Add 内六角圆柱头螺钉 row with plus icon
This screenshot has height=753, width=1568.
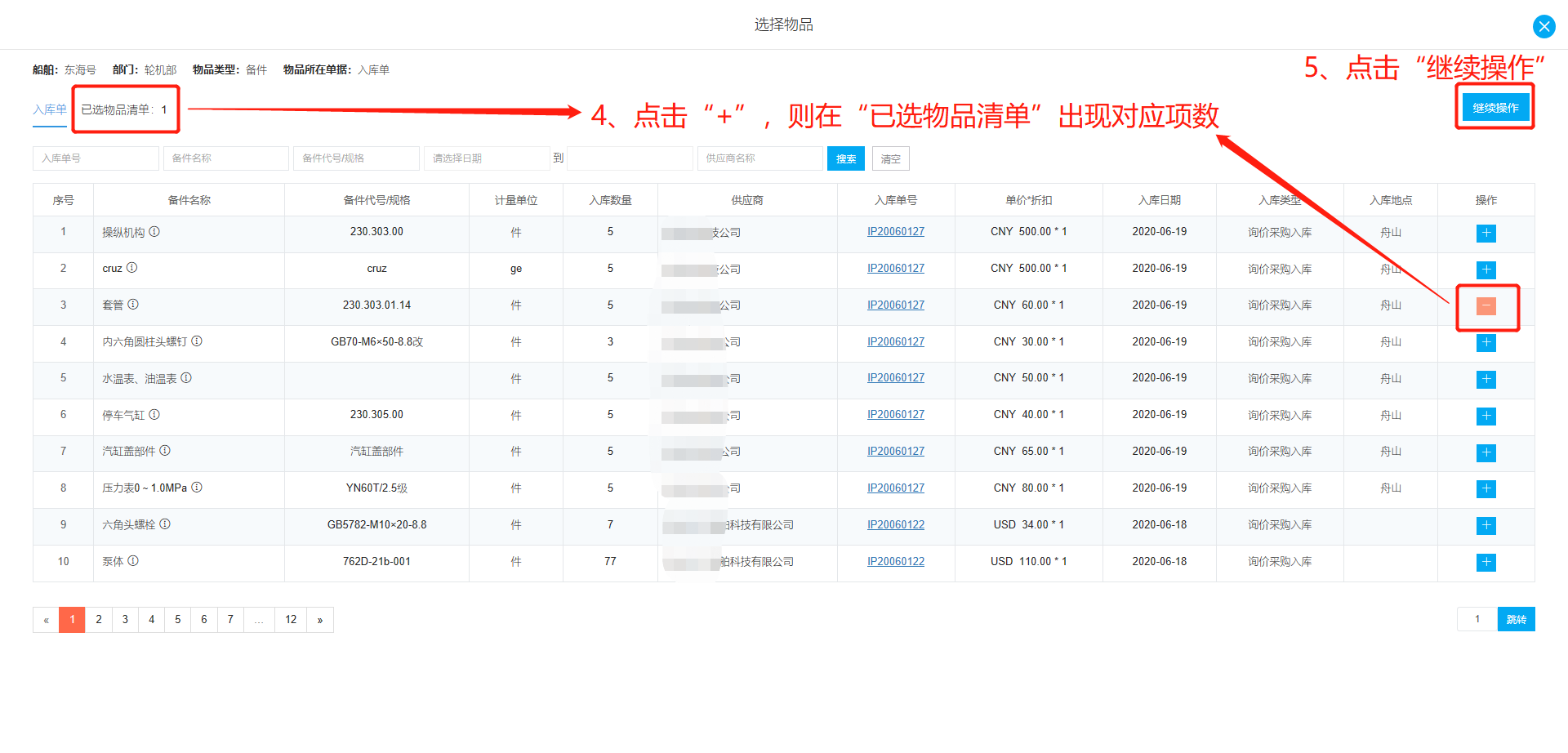pos(1486,342)
